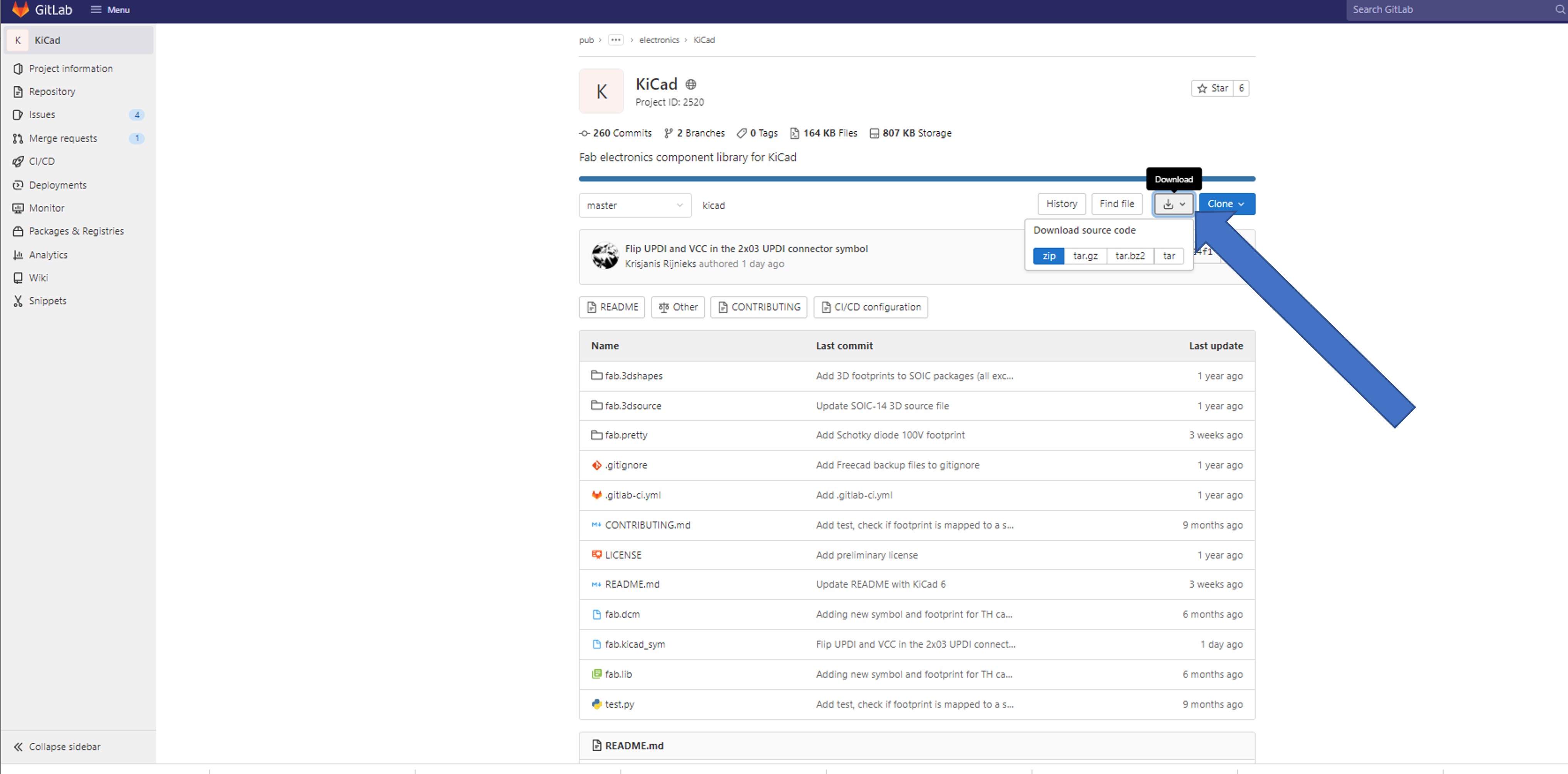Image resolution: width=1568 pixels, height=774 pixels.
Task: Download source as tar
Action: coord(1169,256)
